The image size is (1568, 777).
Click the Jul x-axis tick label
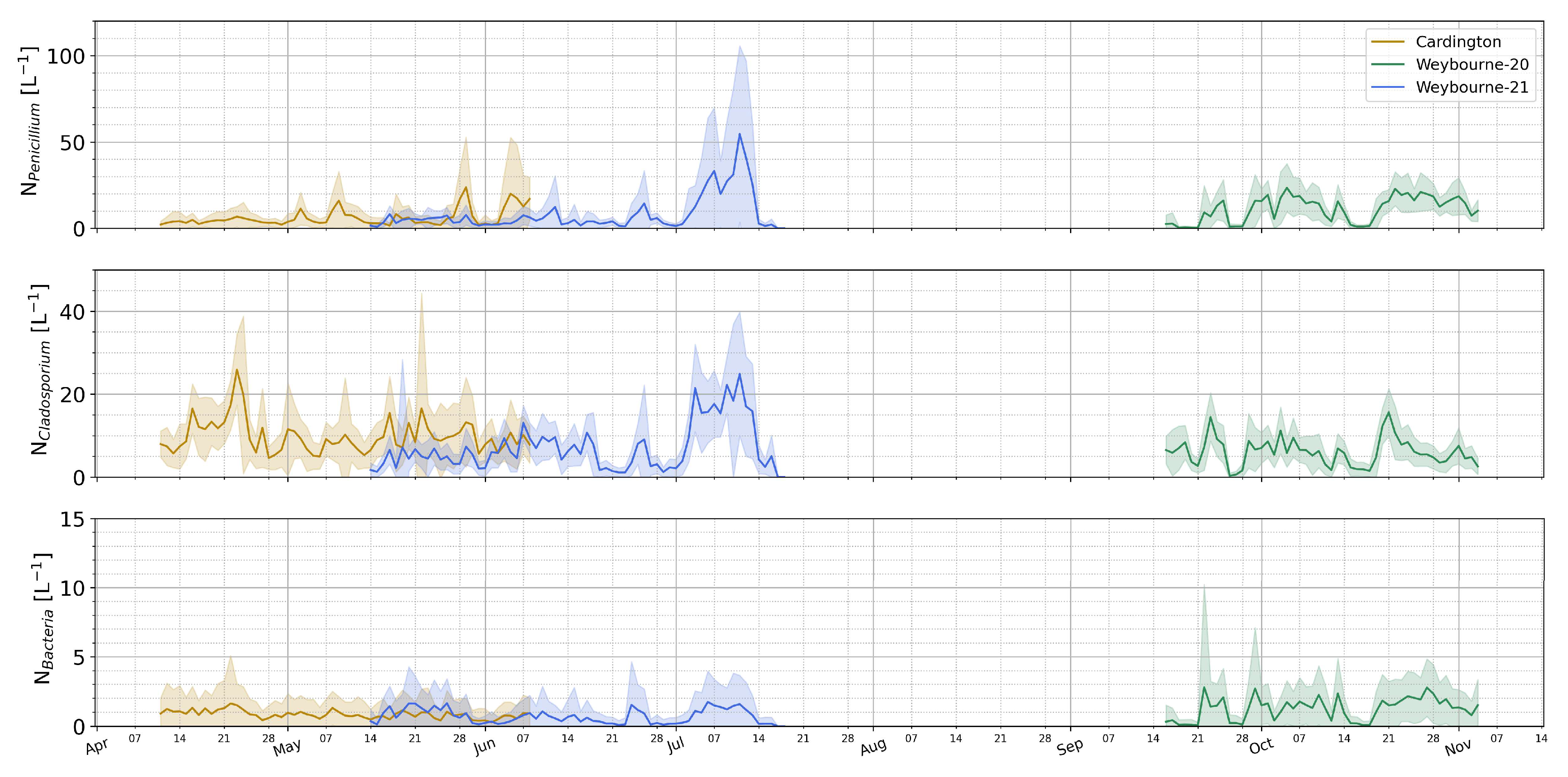click(x=676, y=746)
